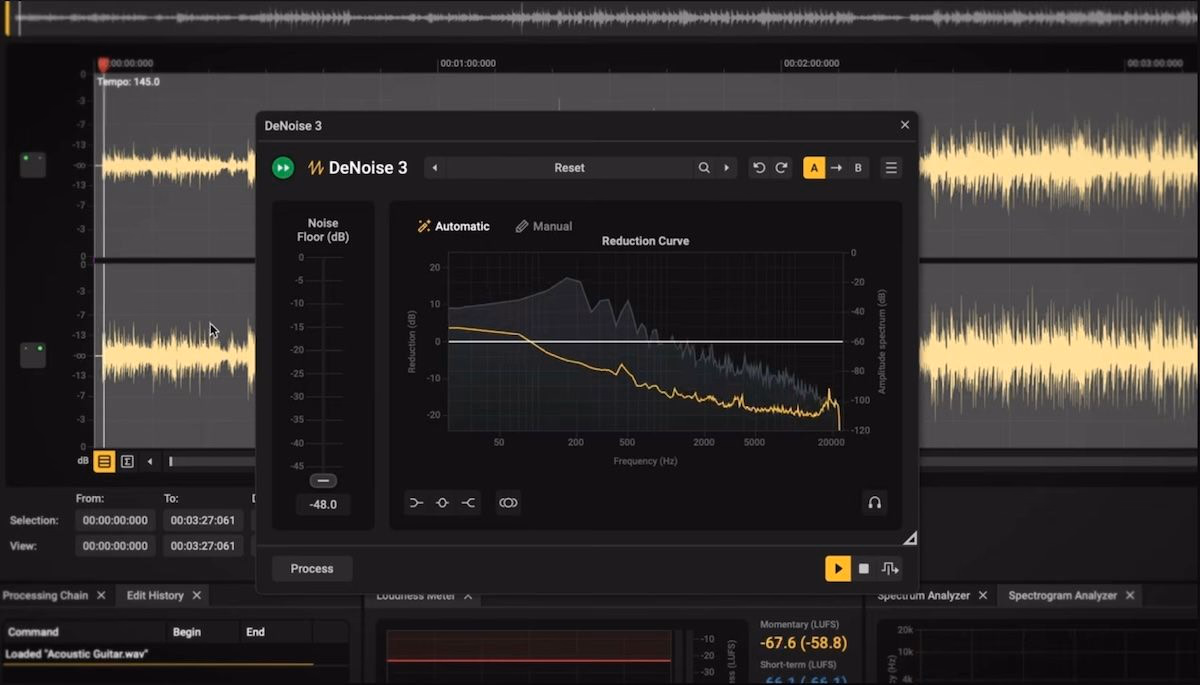1200x685 pixels.
Task: Select the B comparison state
Action: point(858,168)
